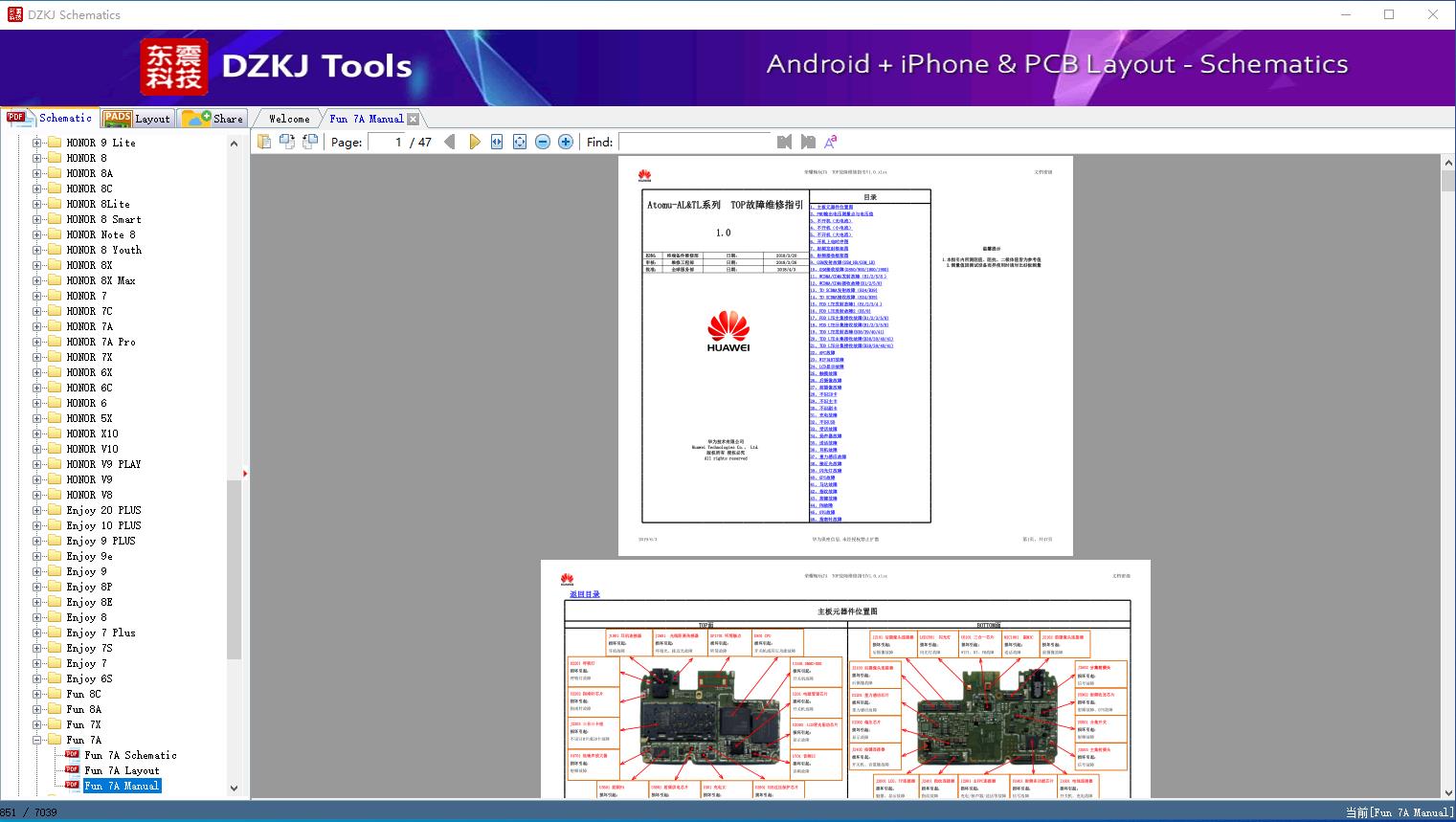Select the HONOR 8 Youth folder
The image size is (1456, 822).
pos(104,250)
